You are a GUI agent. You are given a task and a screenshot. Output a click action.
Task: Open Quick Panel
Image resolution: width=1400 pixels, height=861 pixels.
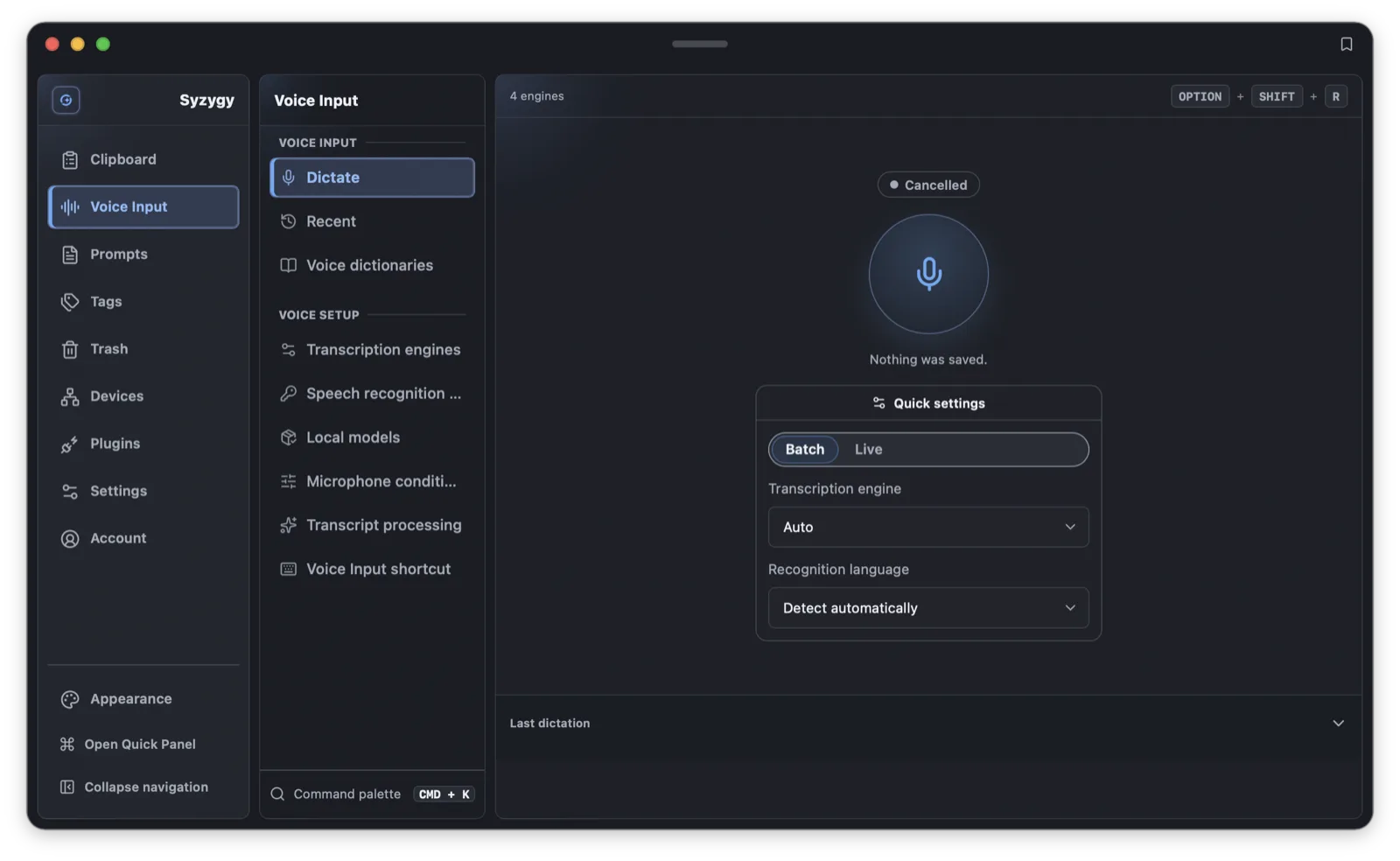[x=143, y=744]
